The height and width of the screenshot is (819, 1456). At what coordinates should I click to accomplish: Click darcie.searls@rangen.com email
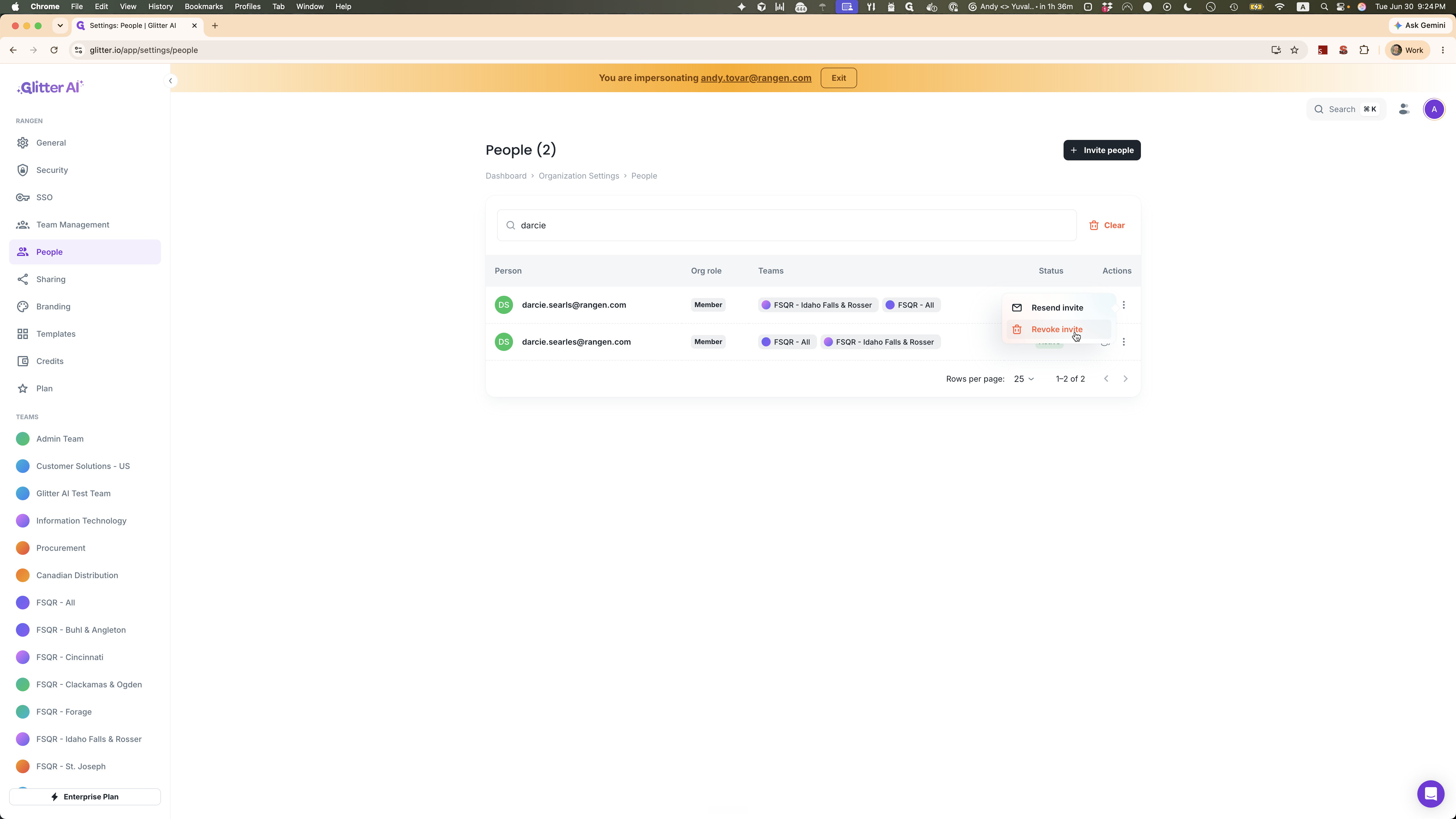(x=574, y=305)
